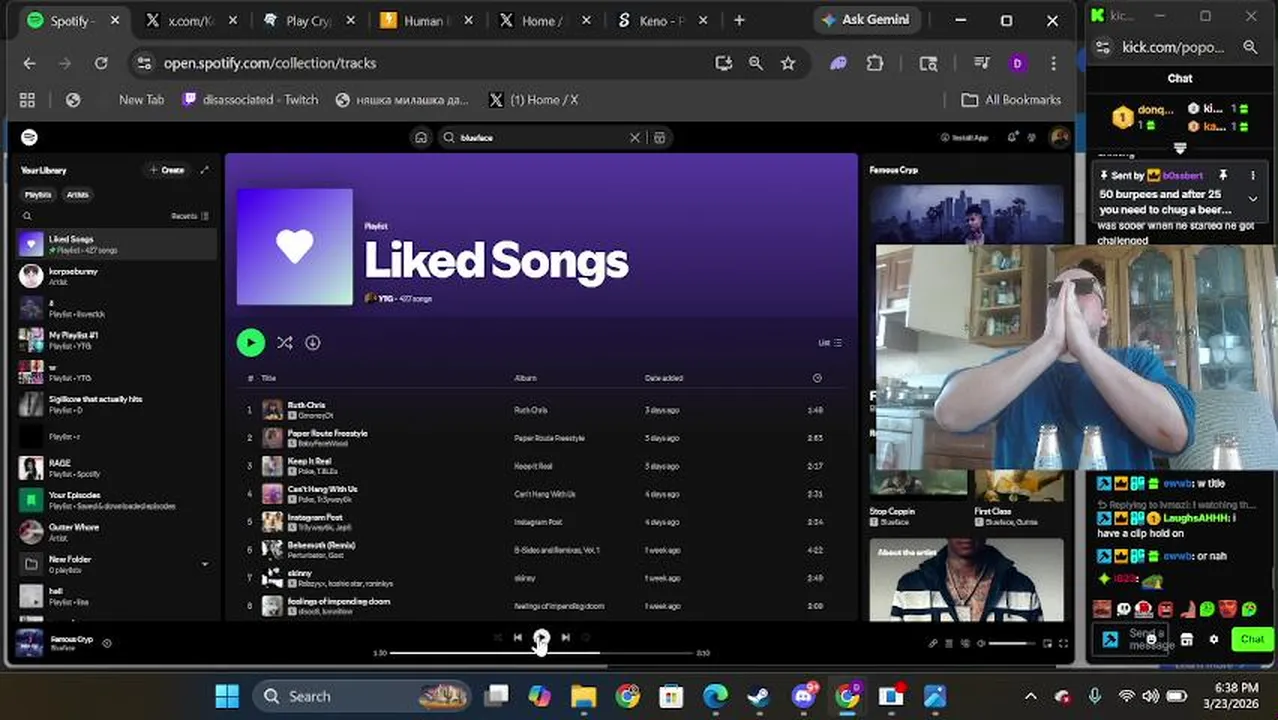1278x720 pixels.
Task: Open Chrome three-dot menu
Action: tap(1053, 63)
